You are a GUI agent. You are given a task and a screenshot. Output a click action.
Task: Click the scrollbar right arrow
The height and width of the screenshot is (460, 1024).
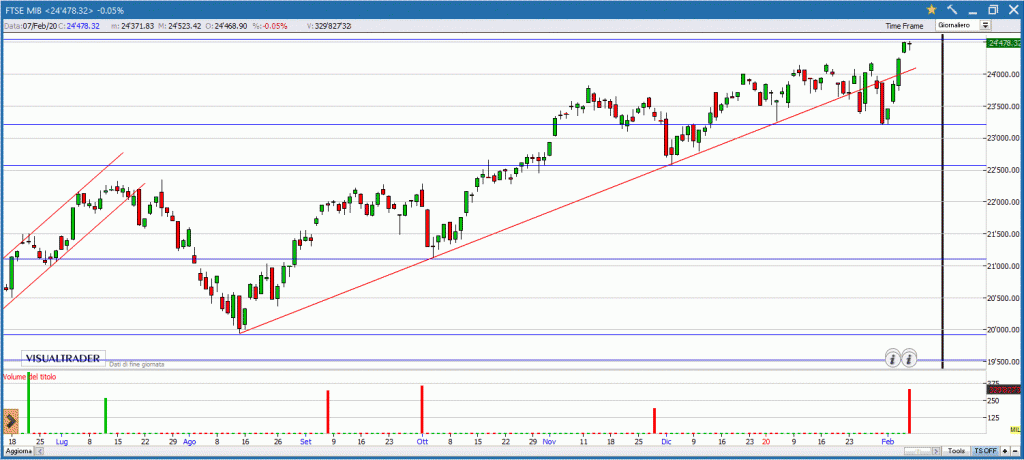937,452
